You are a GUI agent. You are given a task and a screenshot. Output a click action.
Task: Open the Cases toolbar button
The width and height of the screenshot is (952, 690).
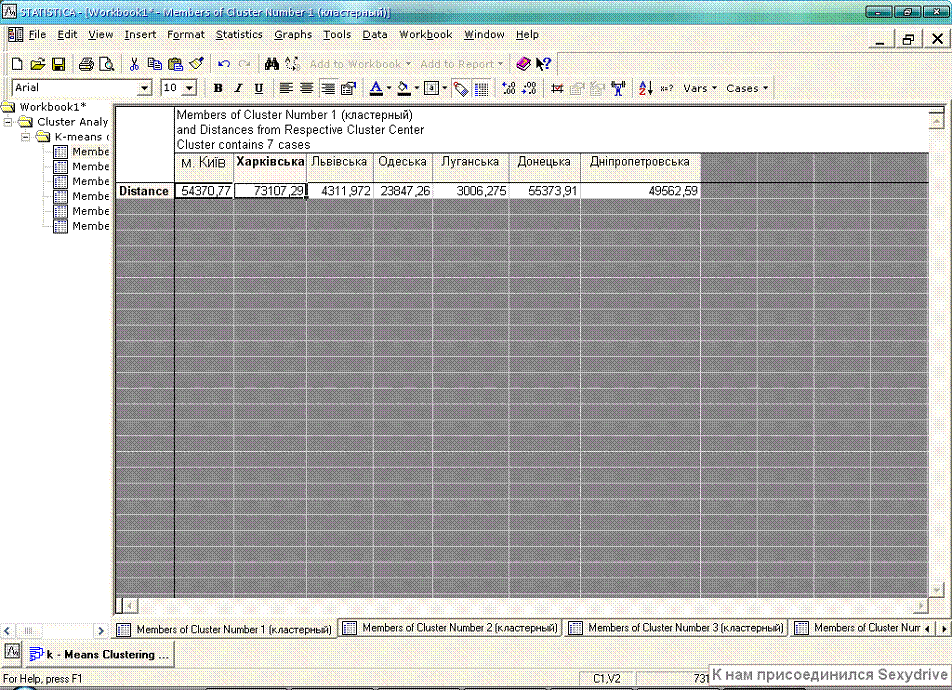click(x=747, y=88)
